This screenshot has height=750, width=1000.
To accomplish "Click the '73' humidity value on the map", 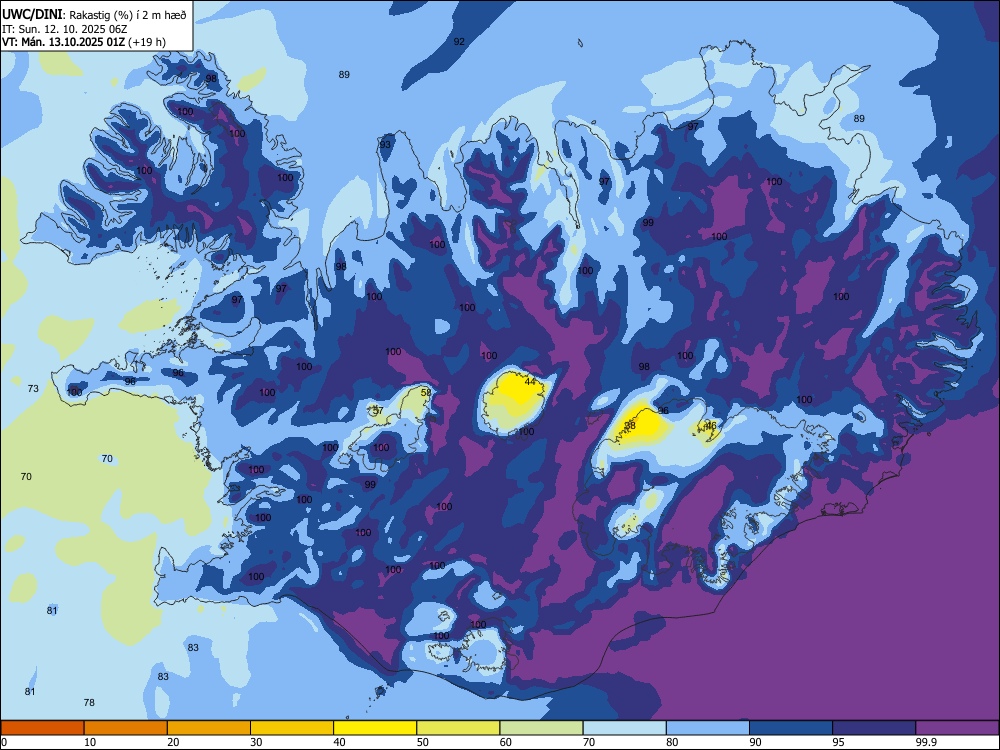I will [x=33, y=388].
